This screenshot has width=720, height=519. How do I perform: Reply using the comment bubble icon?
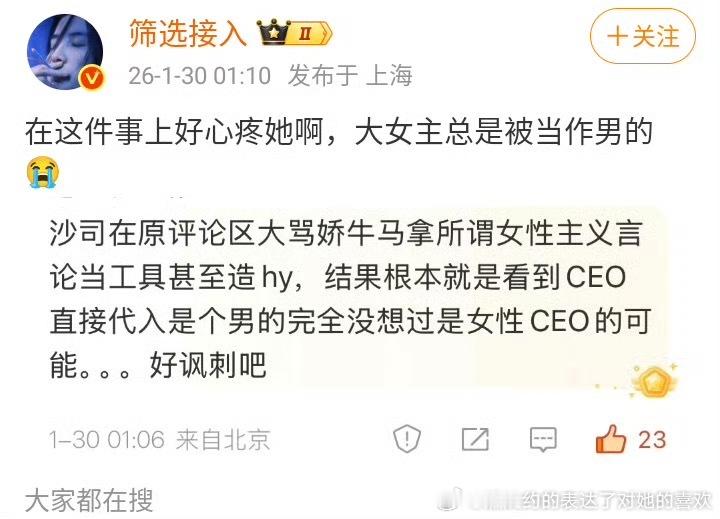[x=543, y=440]
